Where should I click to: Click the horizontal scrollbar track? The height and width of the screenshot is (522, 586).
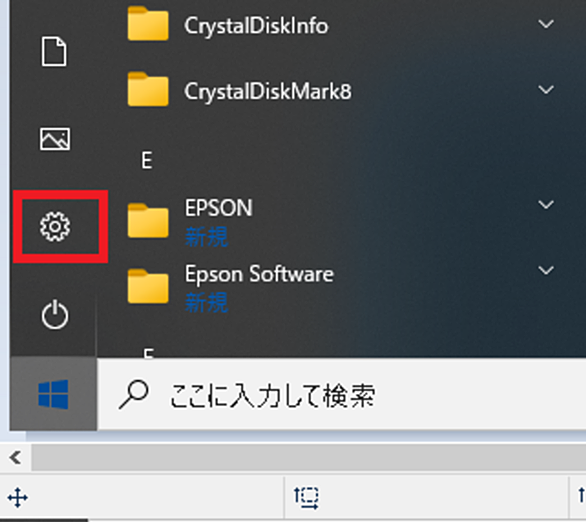point(309,457)
